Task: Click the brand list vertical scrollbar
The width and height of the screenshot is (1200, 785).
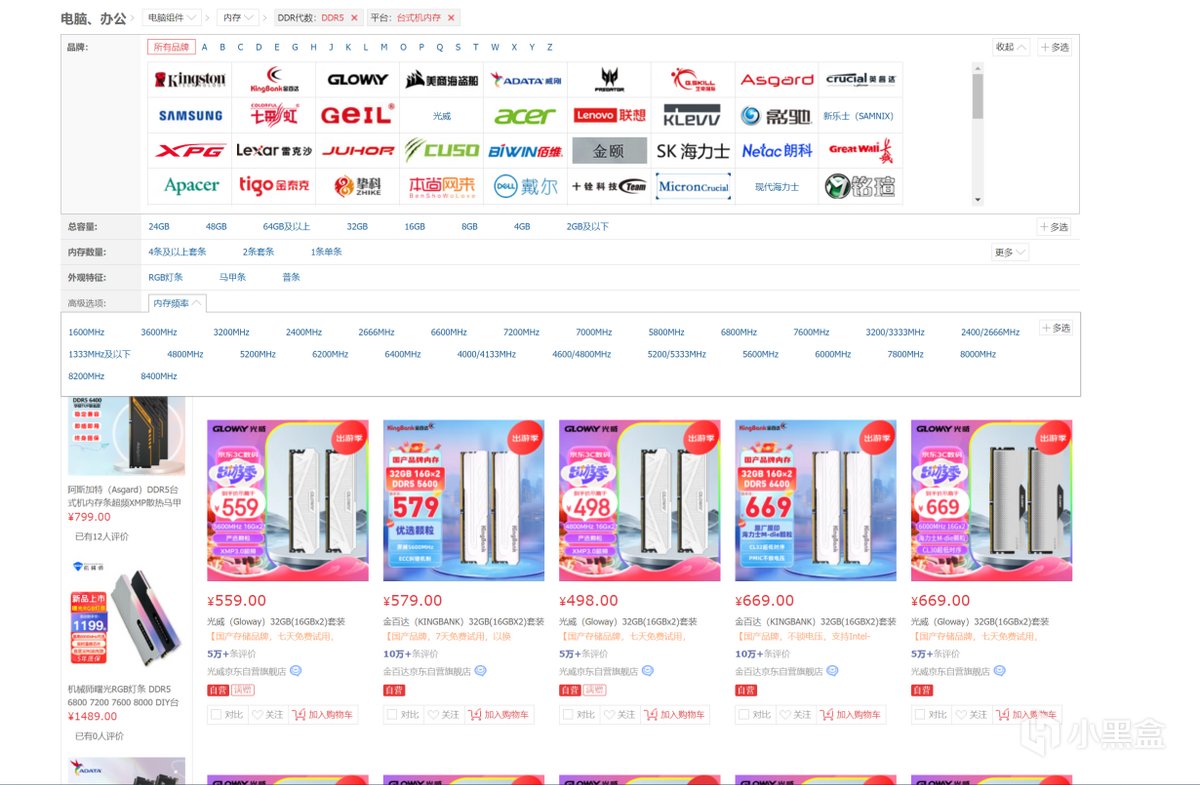Action: click(978, 134)
